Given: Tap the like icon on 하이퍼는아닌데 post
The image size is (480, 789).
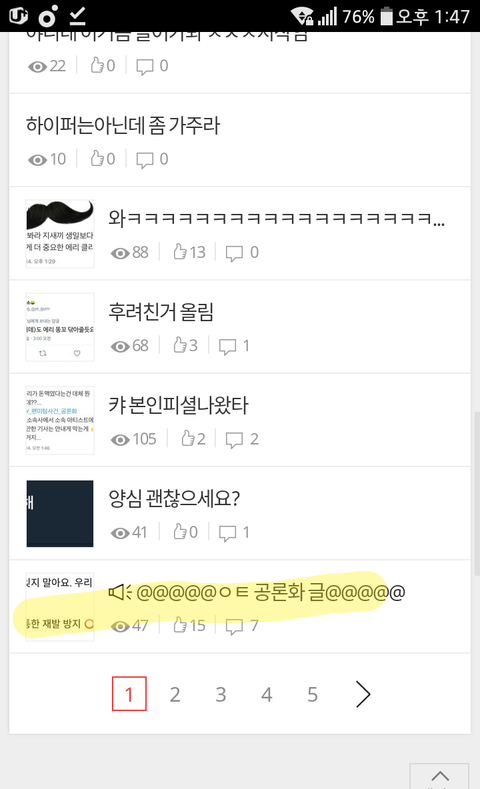Looking at the screenshot, I should click(x=97, y=159).
